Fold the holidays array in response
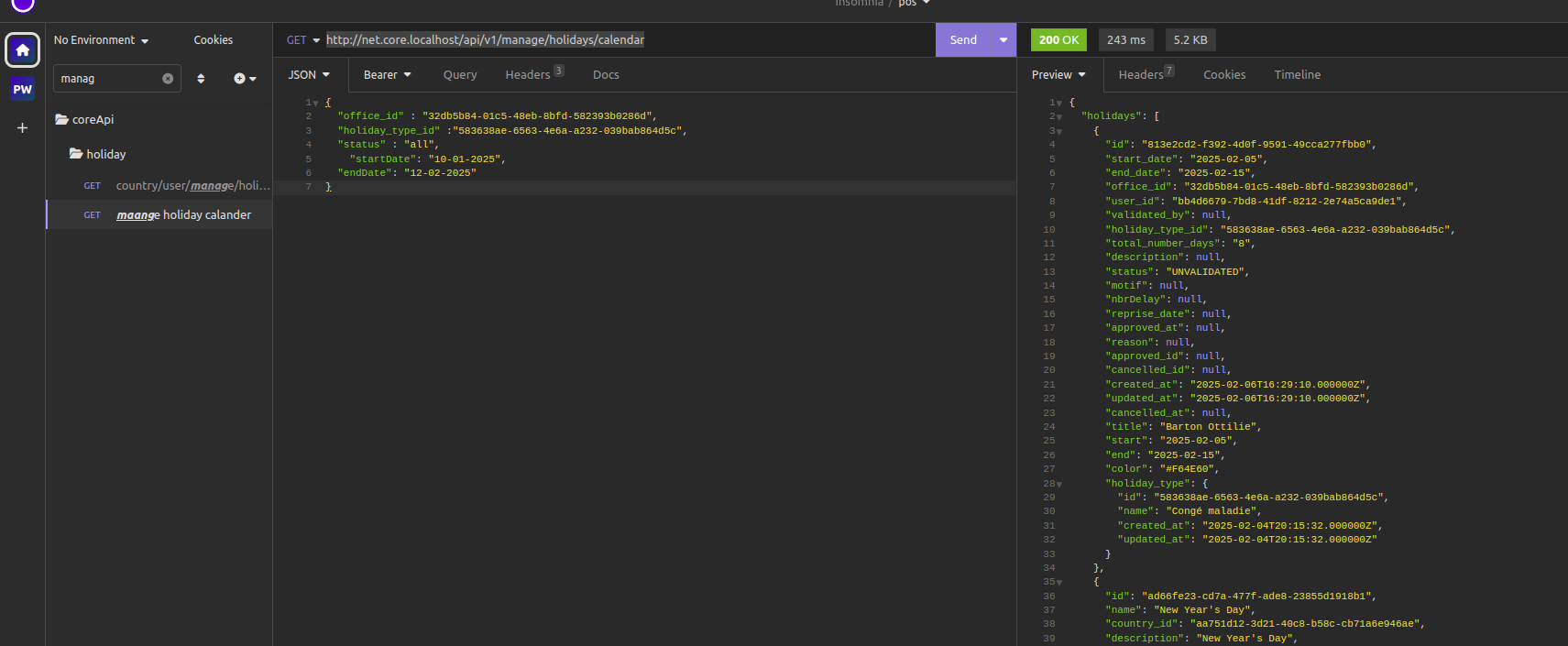The width and height of the screenshot is (1568, 646). (1059, 117)
